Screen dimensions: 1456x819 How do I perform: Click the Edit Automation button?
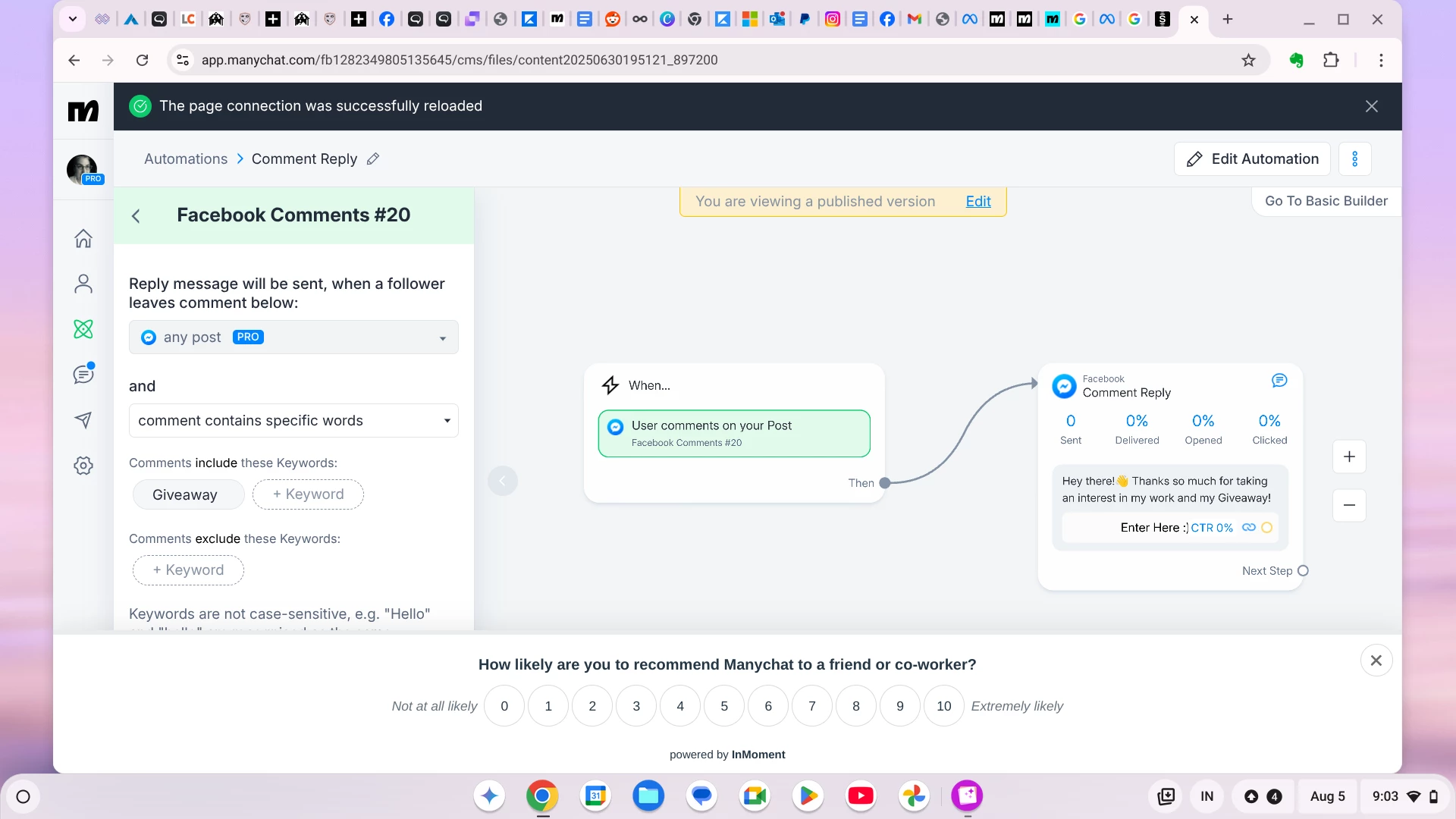coord(1252,159)
